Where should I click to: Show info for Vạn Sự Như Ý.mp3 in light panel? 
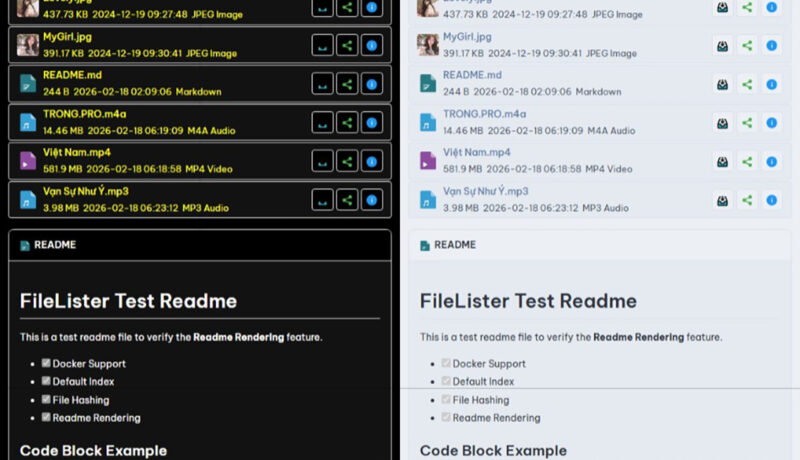click(x=771, y=200)
